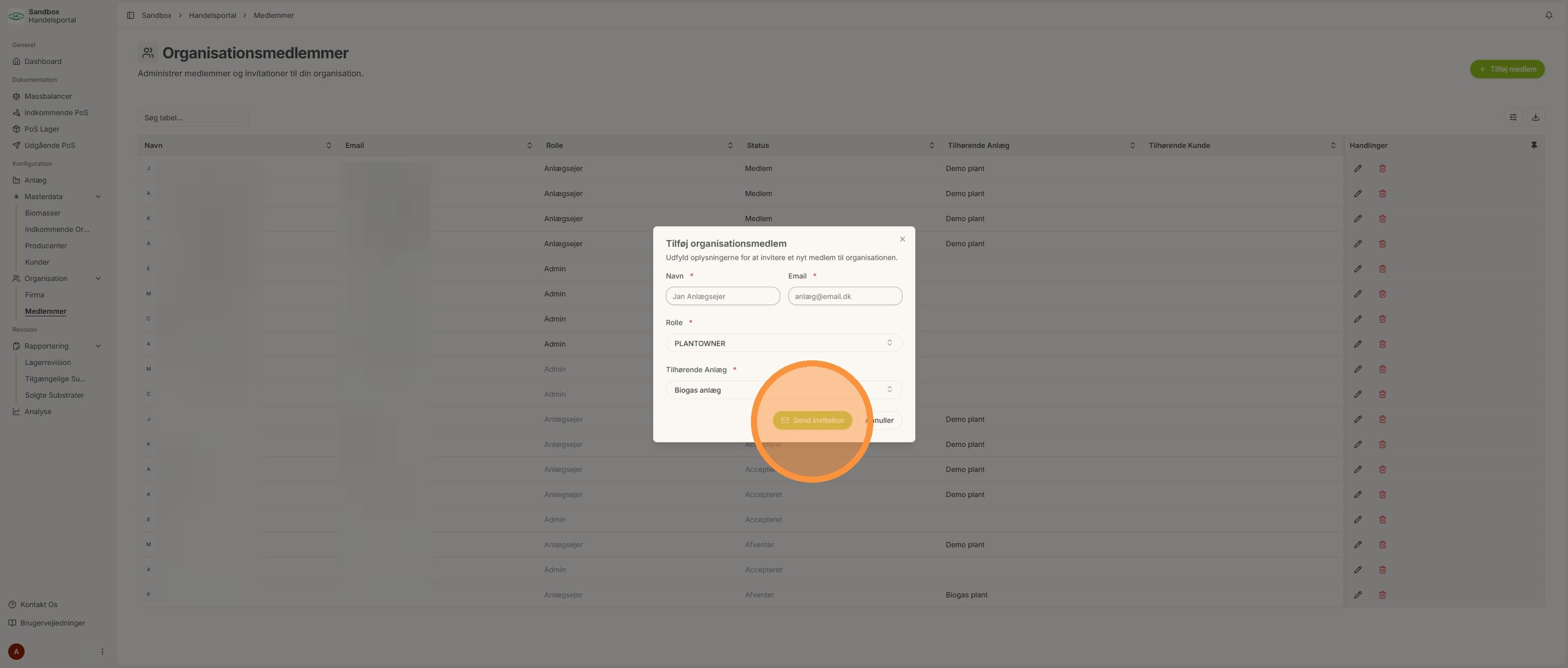Edit the Biogas plant member row

pos(1357,595)
